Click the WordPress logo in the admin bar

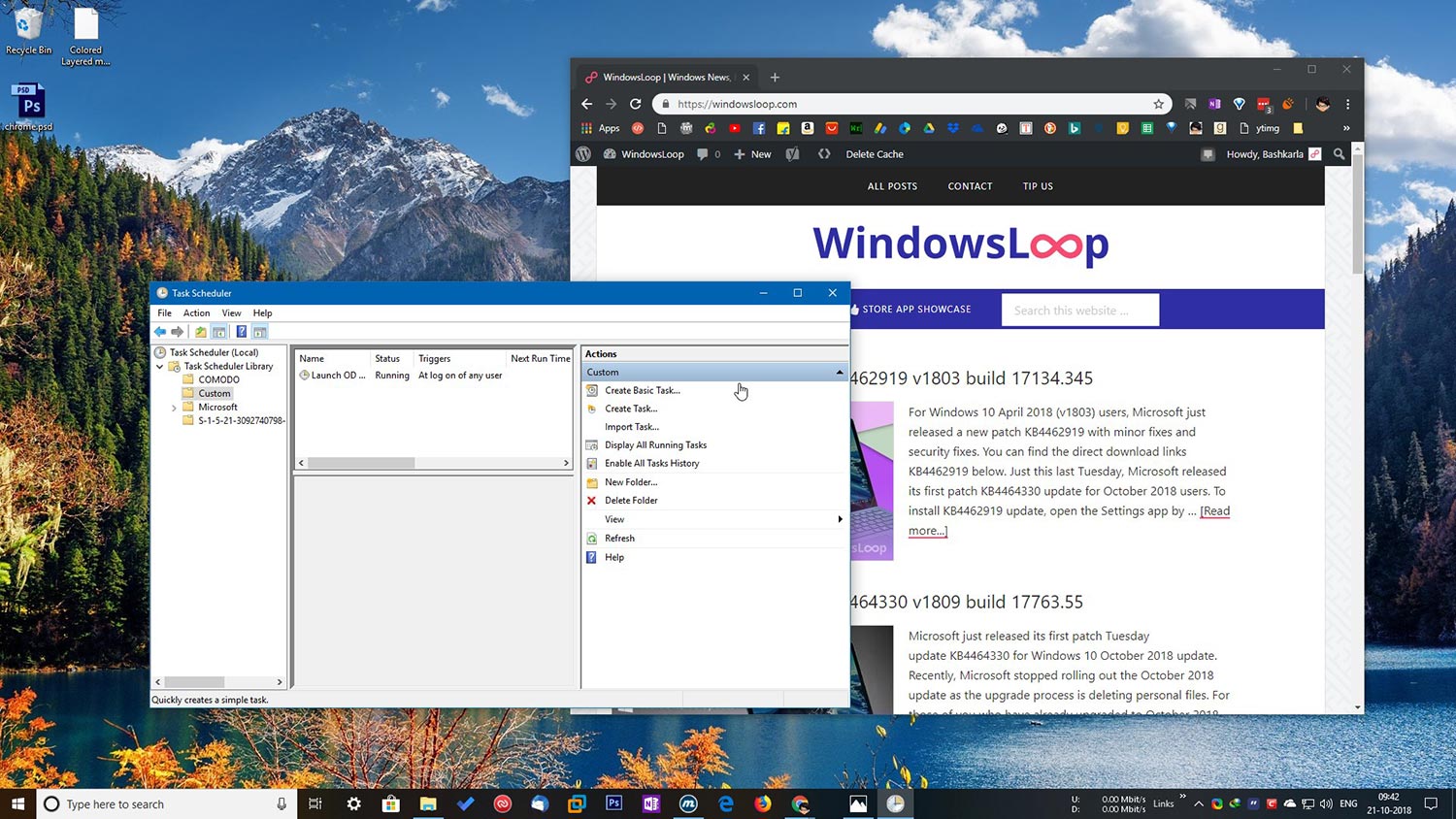click(583, 153)
